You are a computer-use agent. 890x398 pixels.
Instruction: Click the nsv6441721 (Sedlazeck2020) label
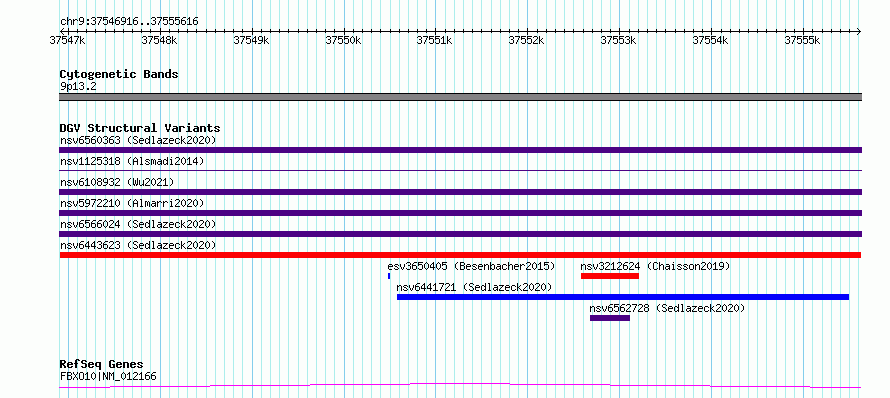pos(474,287)
